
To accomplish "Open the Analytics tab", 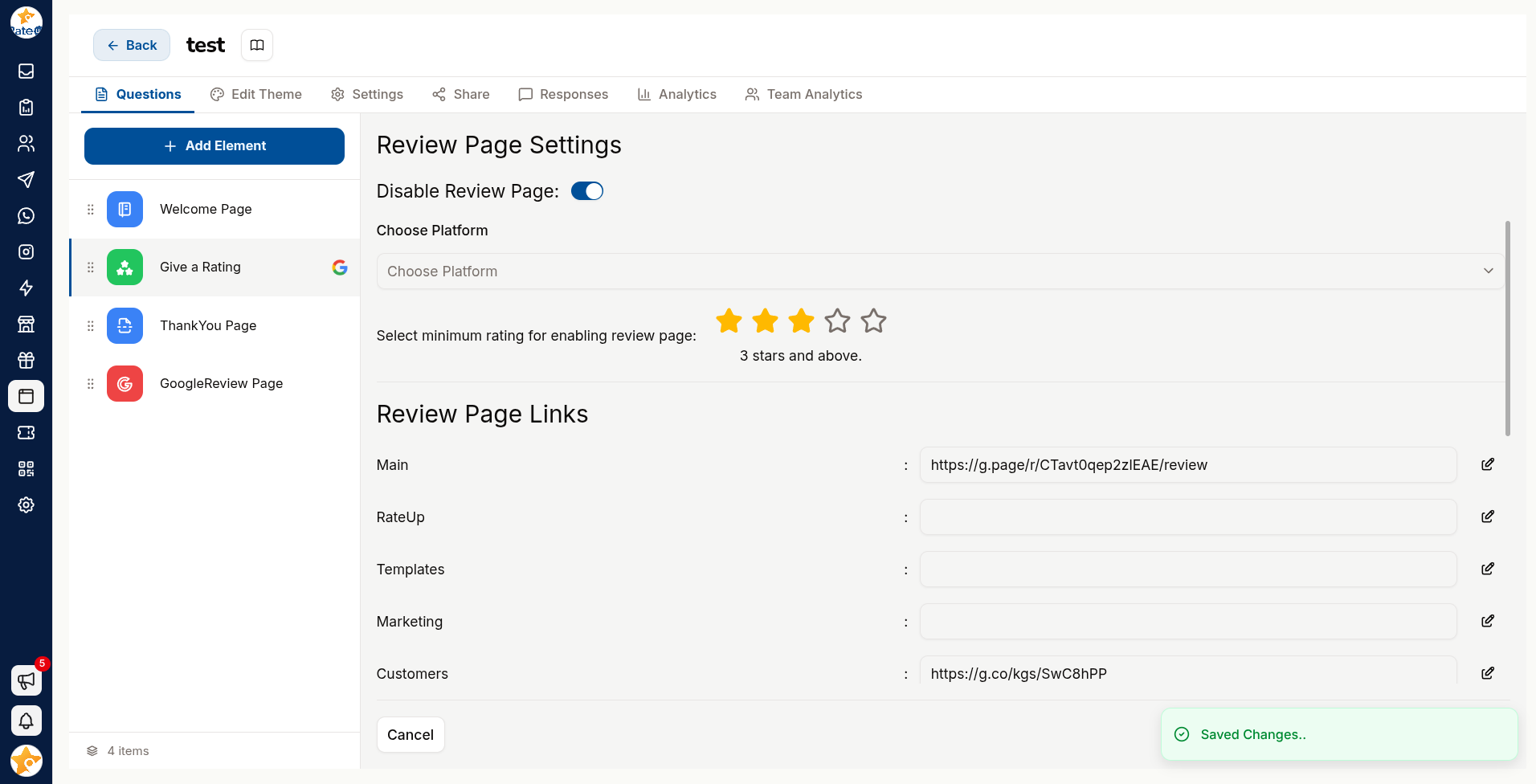I will click(677, 94).
